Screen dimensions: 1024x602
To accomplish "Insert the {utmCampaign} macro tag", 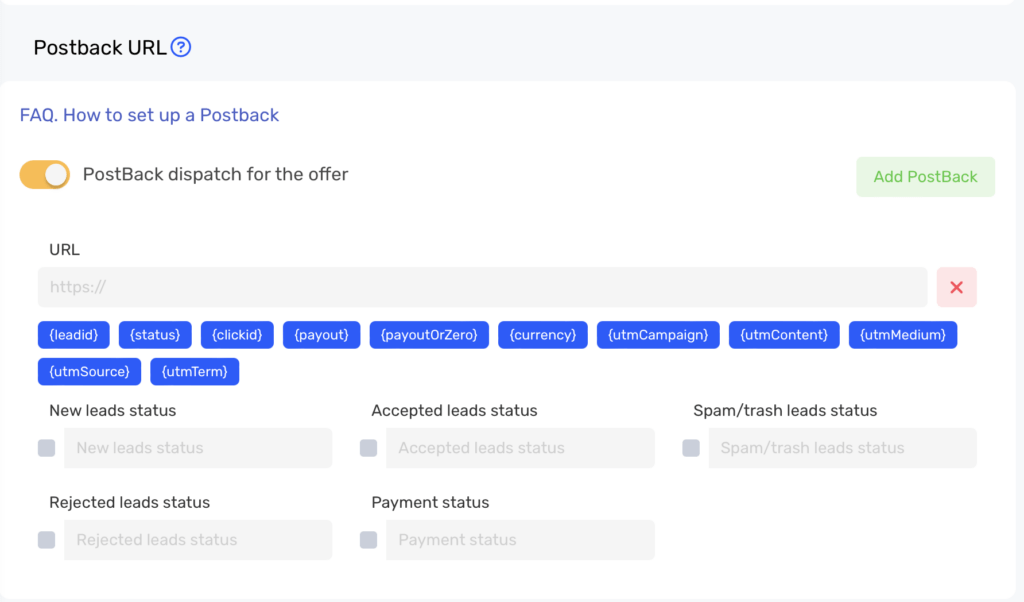I will (658, 335).
